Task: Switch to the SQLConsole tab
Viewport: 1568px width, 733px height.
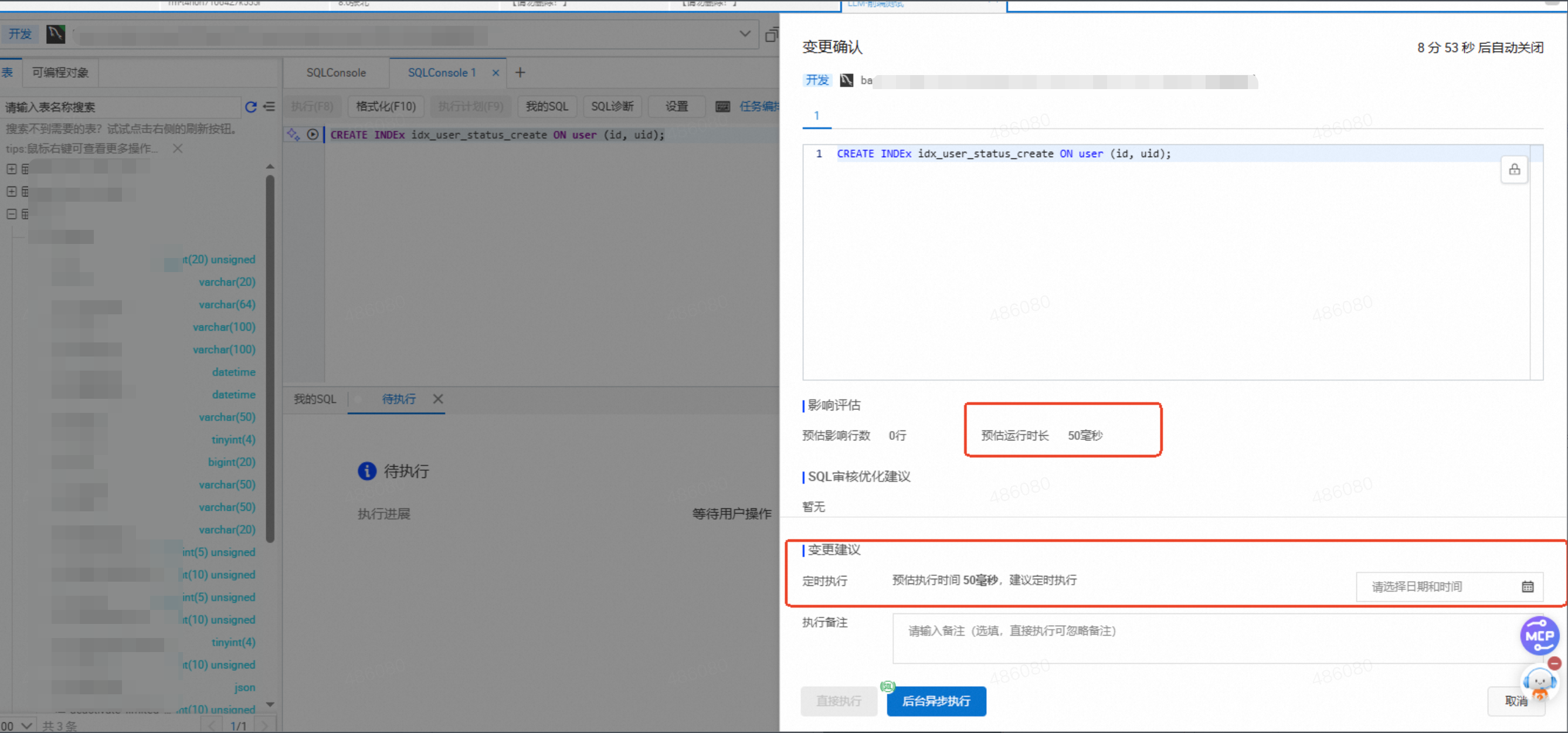Action: (x=336, y=73)
